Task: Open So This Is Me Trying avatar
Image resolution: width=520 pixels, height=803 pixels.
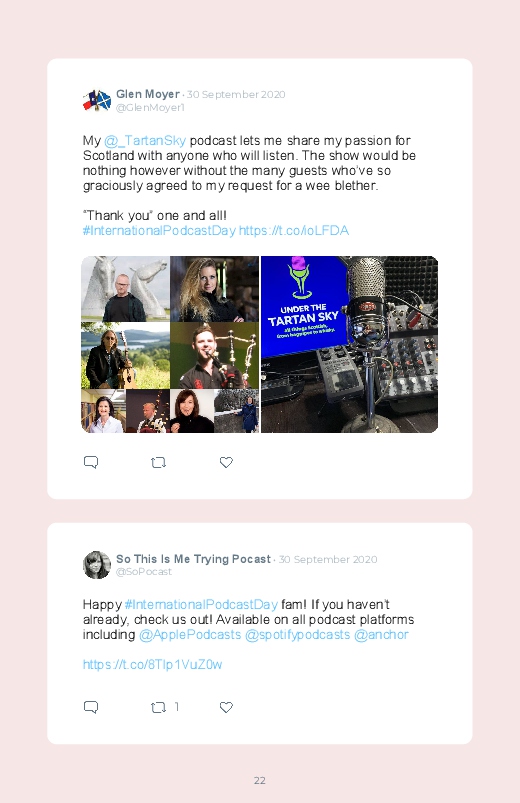Action: click(x=97, y=565)
